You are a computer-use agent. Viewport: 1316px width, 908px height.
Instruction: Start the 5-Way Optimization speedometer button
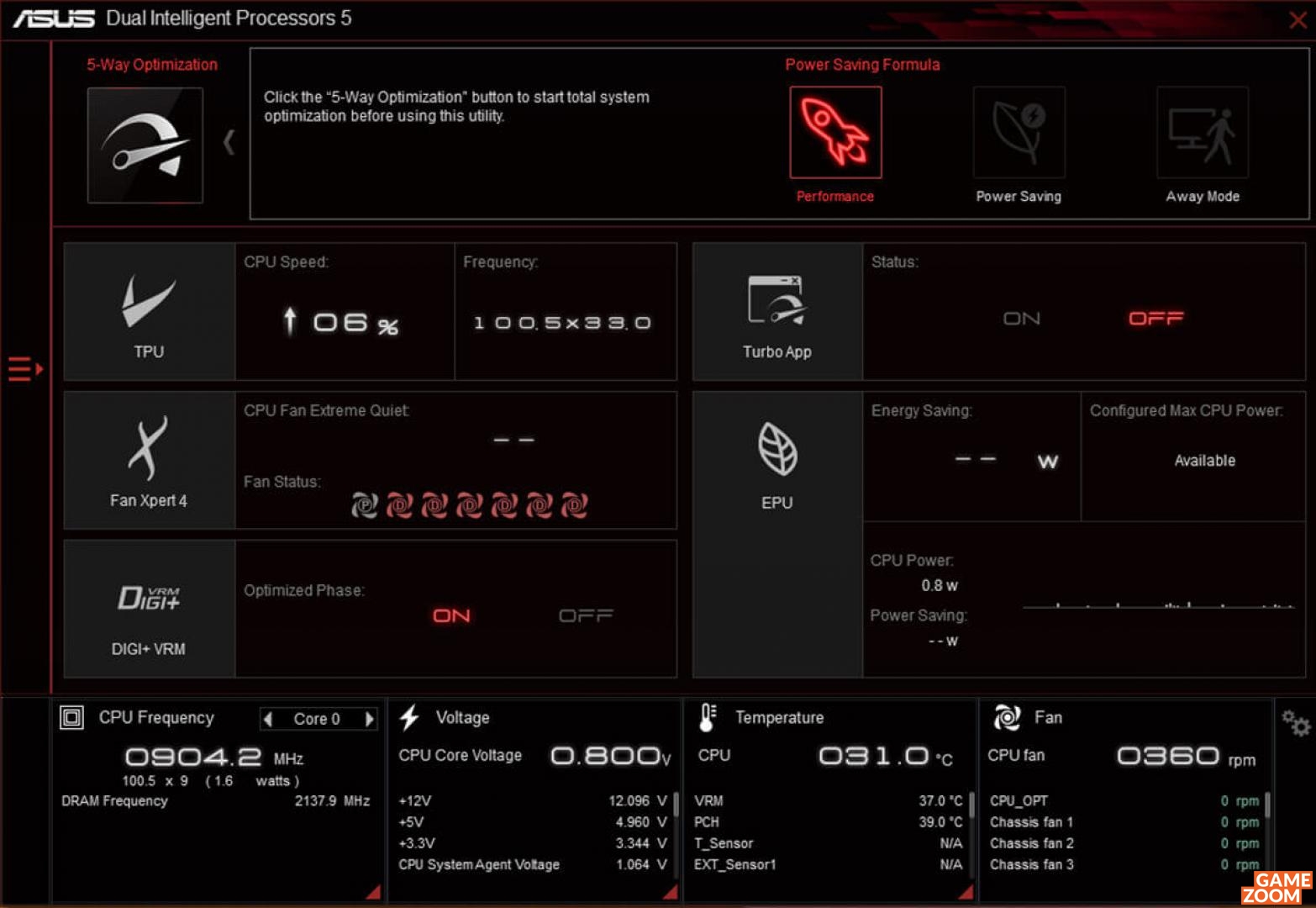[145, 145]
